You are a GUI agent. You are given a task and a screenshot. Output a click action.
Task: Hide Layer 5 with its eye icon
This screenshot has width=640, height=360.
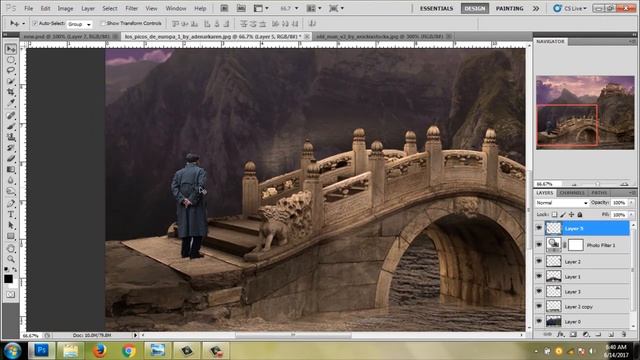coord(539,228)
